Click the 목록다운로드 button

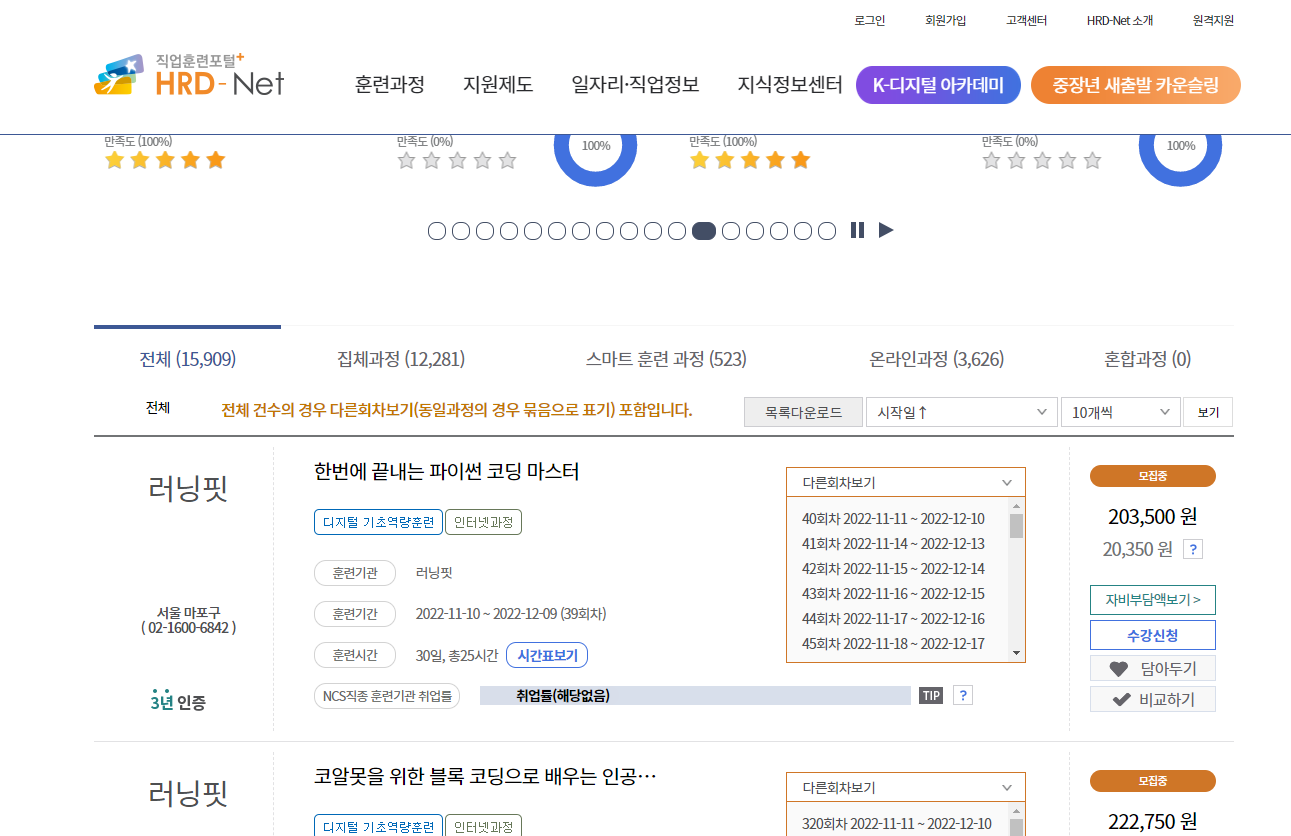coord(803,412)
